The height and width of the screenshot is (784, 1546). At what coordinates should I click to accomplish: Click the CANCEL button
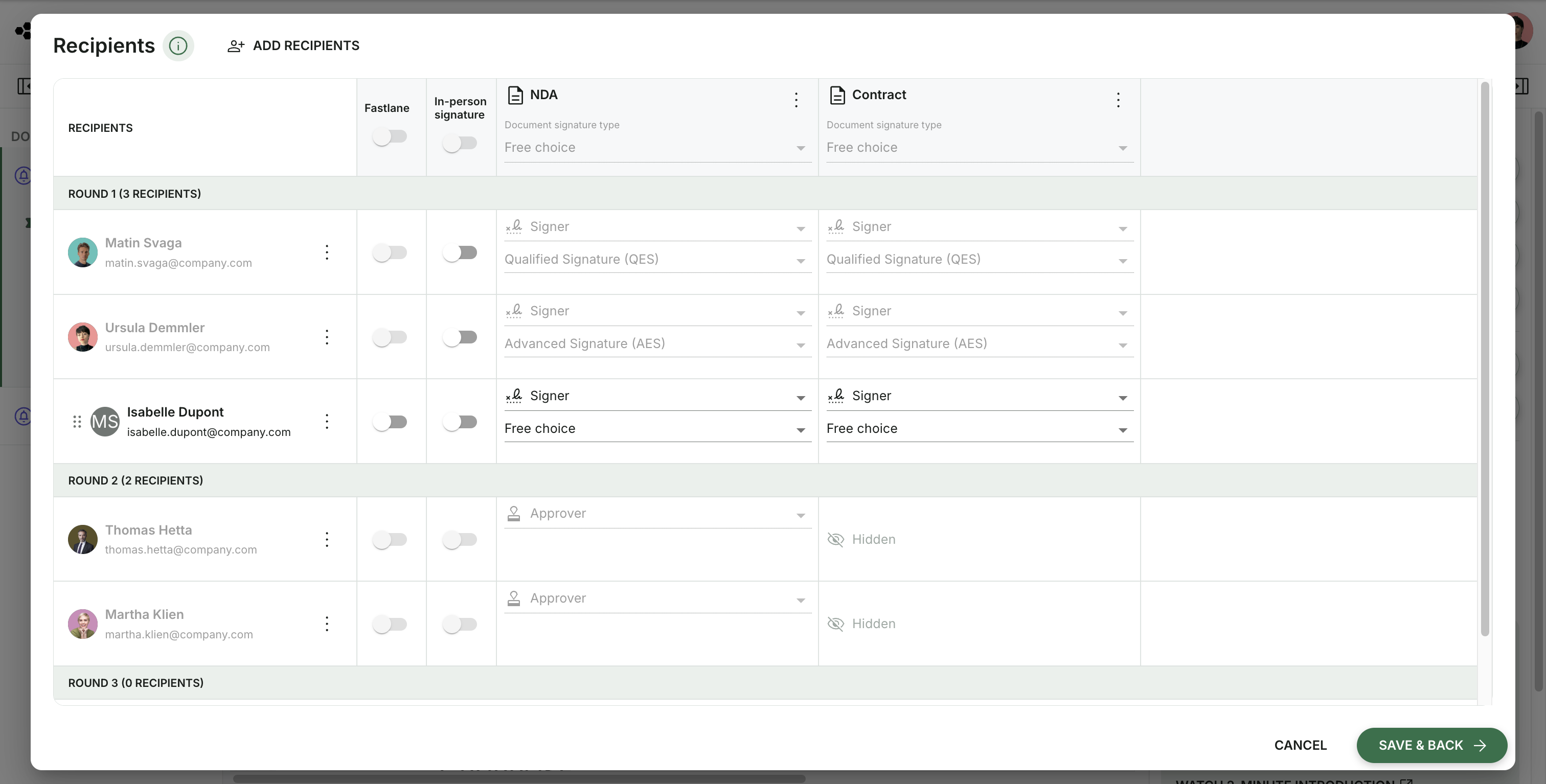pyautogui.click(x=1300, y=745)
